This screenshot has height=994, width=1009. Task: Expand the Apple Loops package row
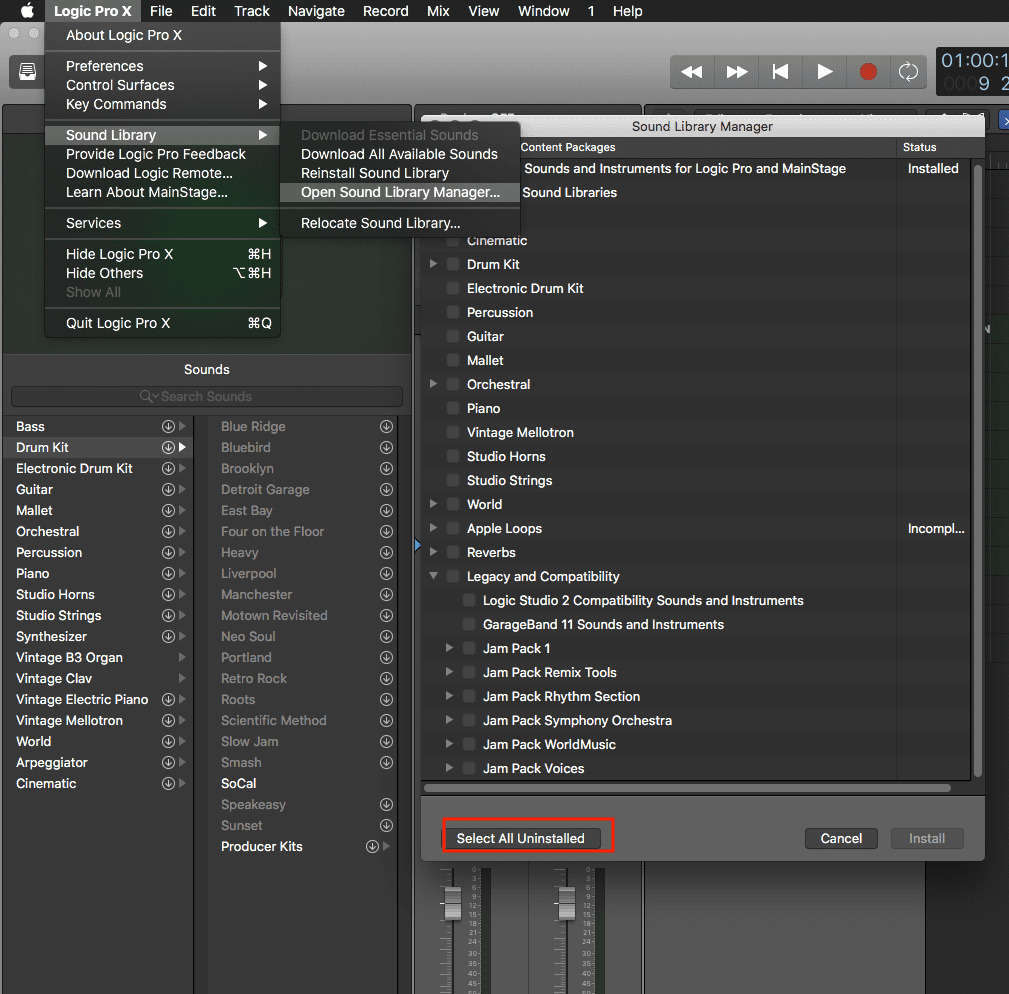[x=433, y=528]
